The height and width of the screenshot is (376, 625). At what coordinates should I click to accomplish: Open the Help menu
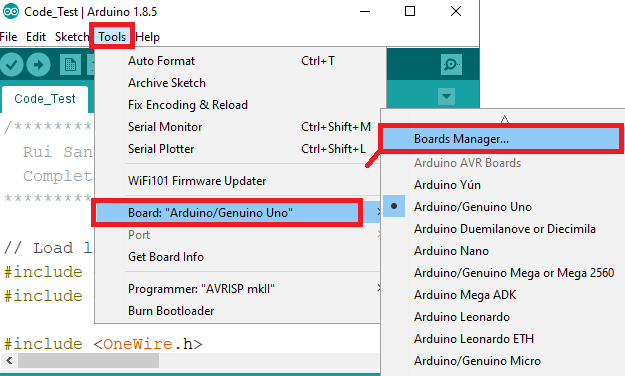(x=147, y=37)
